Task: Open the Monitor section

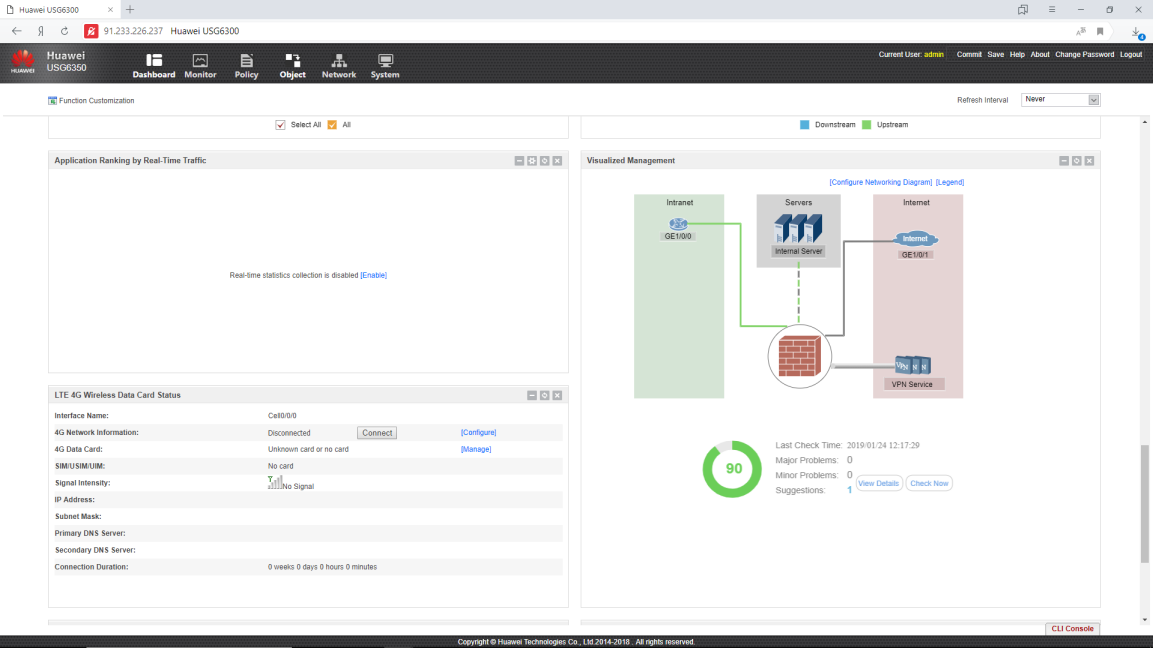Action: click(x=200, y=65)
